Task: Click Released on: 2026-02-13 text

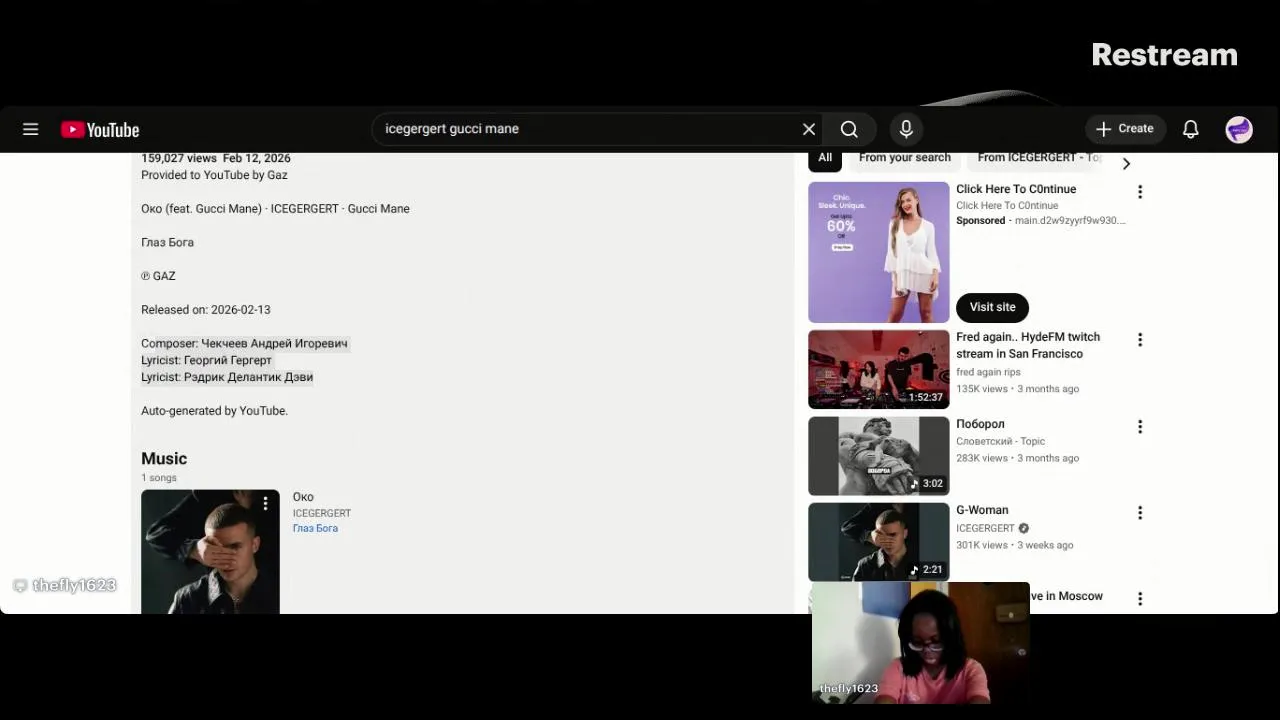Action: tap(205, 310)
